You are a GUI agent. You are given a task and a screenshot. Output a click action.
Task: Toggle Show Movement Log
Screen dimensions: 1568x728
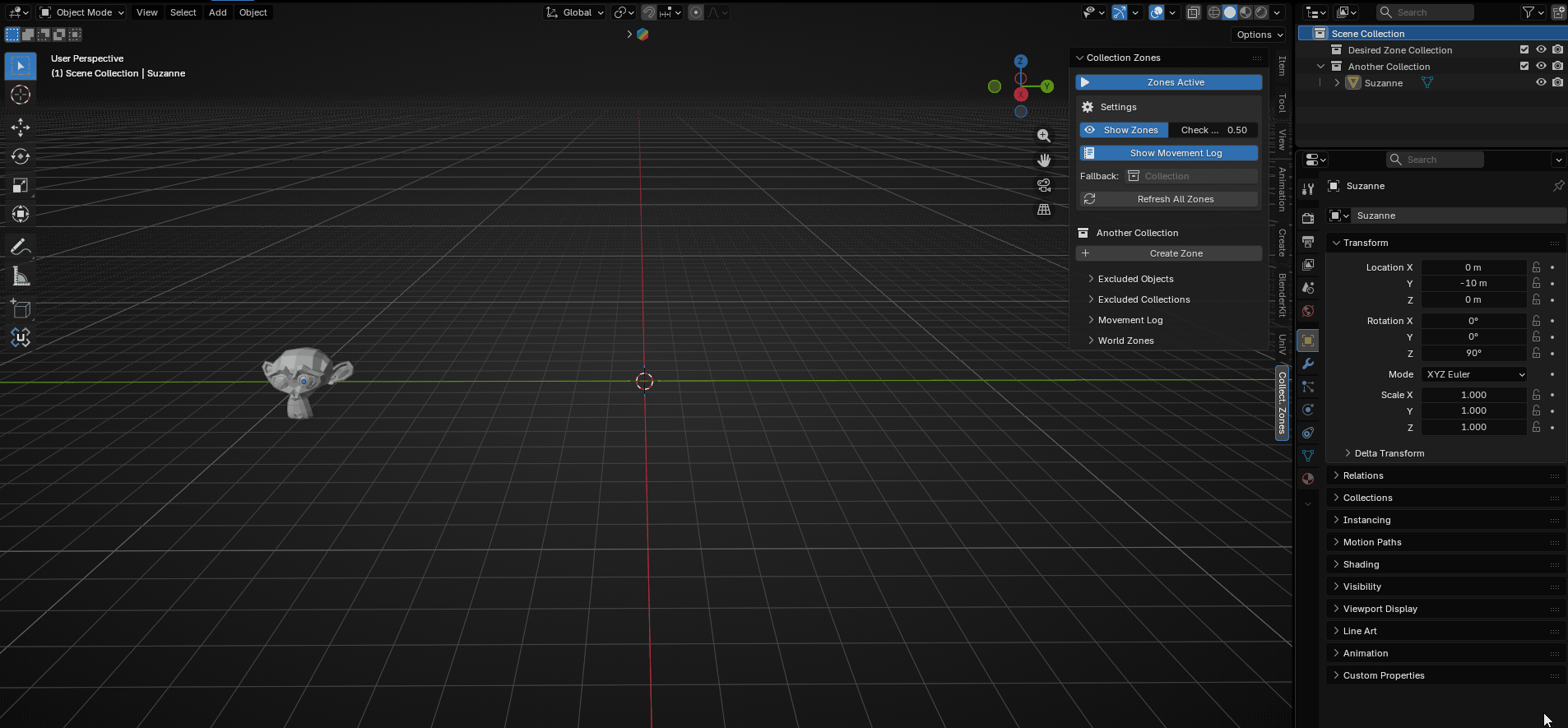1169,153
